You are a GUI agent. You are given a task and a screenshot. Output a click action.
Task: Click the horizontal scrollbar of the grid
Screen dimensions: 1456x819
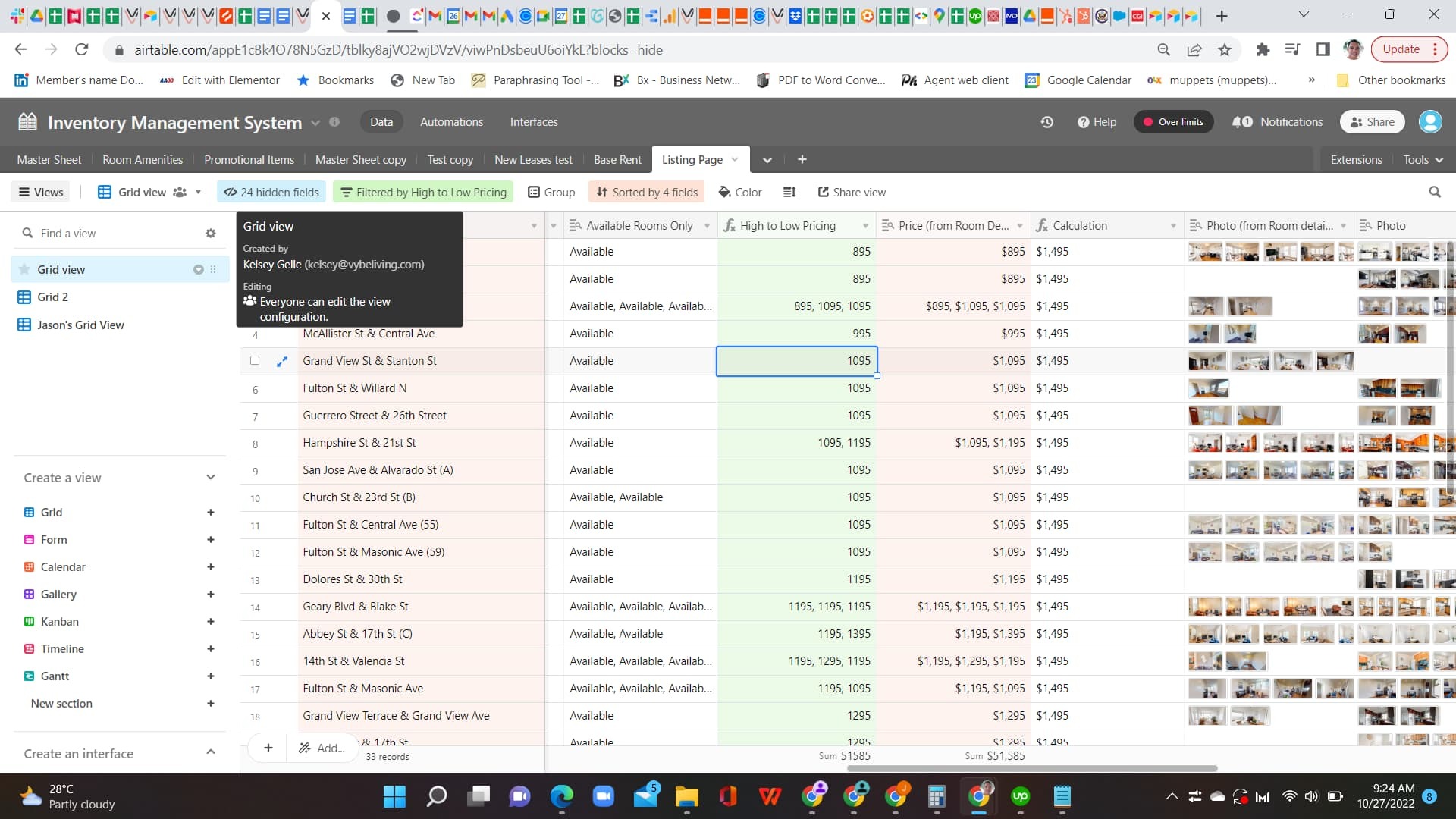click(1031, 768)
